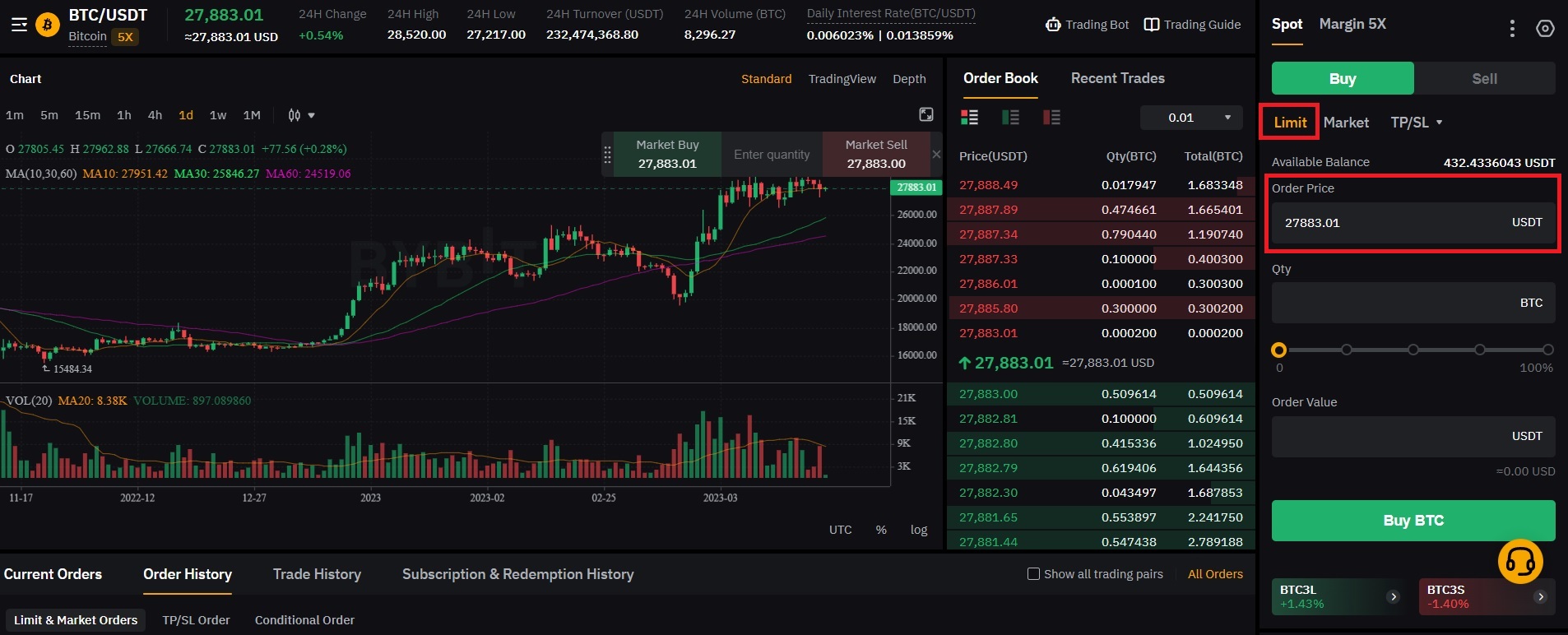Select Limit & Market Orders filter
1568x635 pixels.
pyautogui.click(x=76, y=620)
